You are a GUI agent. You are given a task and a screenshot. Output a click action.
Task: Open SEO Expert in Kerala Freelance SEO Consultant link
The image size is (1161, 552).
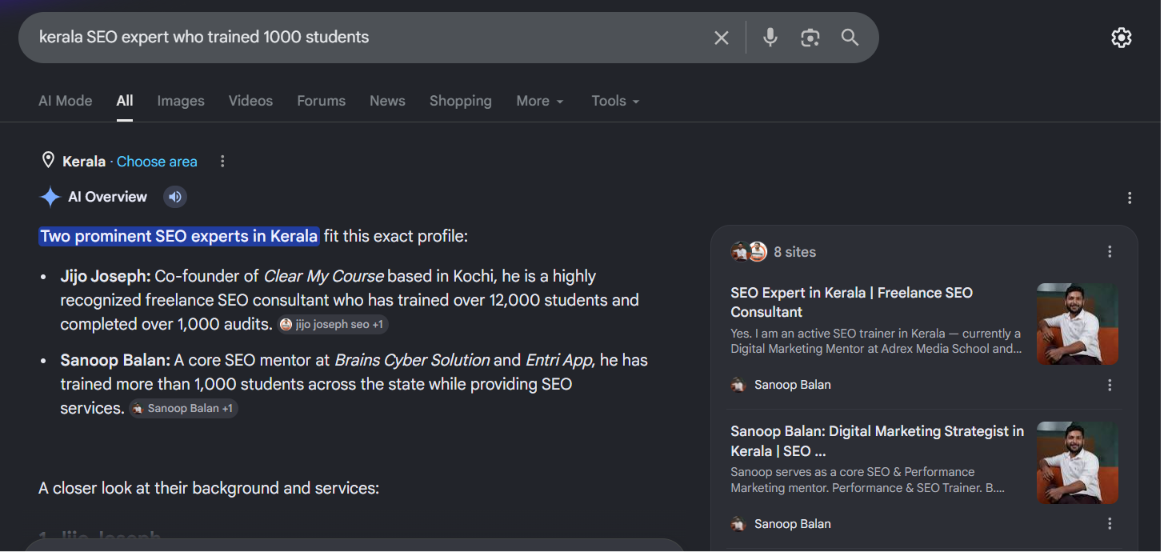click(851, 302)
